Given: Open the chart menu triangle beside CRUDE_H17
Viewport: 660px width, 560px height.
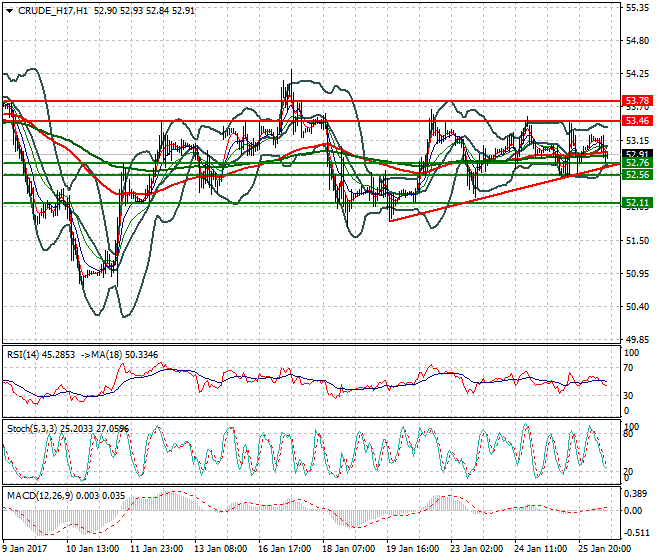Looking at the screenshot, I should (x=10, y=11).
